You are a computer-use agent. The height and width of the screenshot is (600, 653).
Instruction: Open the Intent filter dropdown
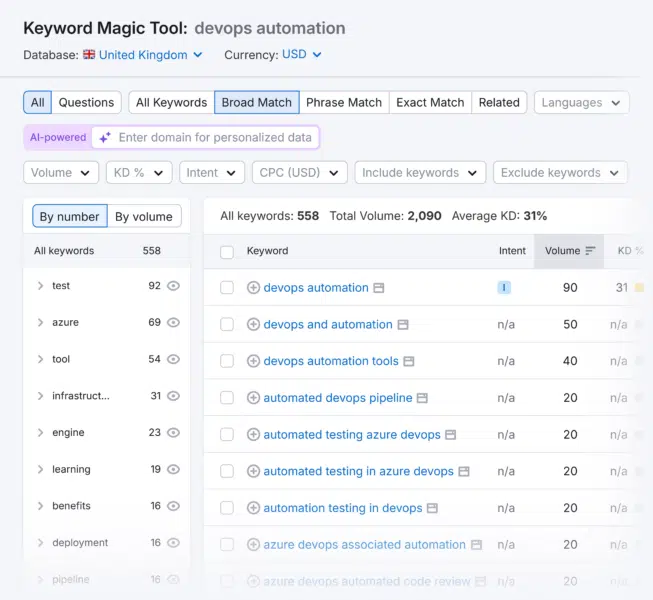[212, 172]
